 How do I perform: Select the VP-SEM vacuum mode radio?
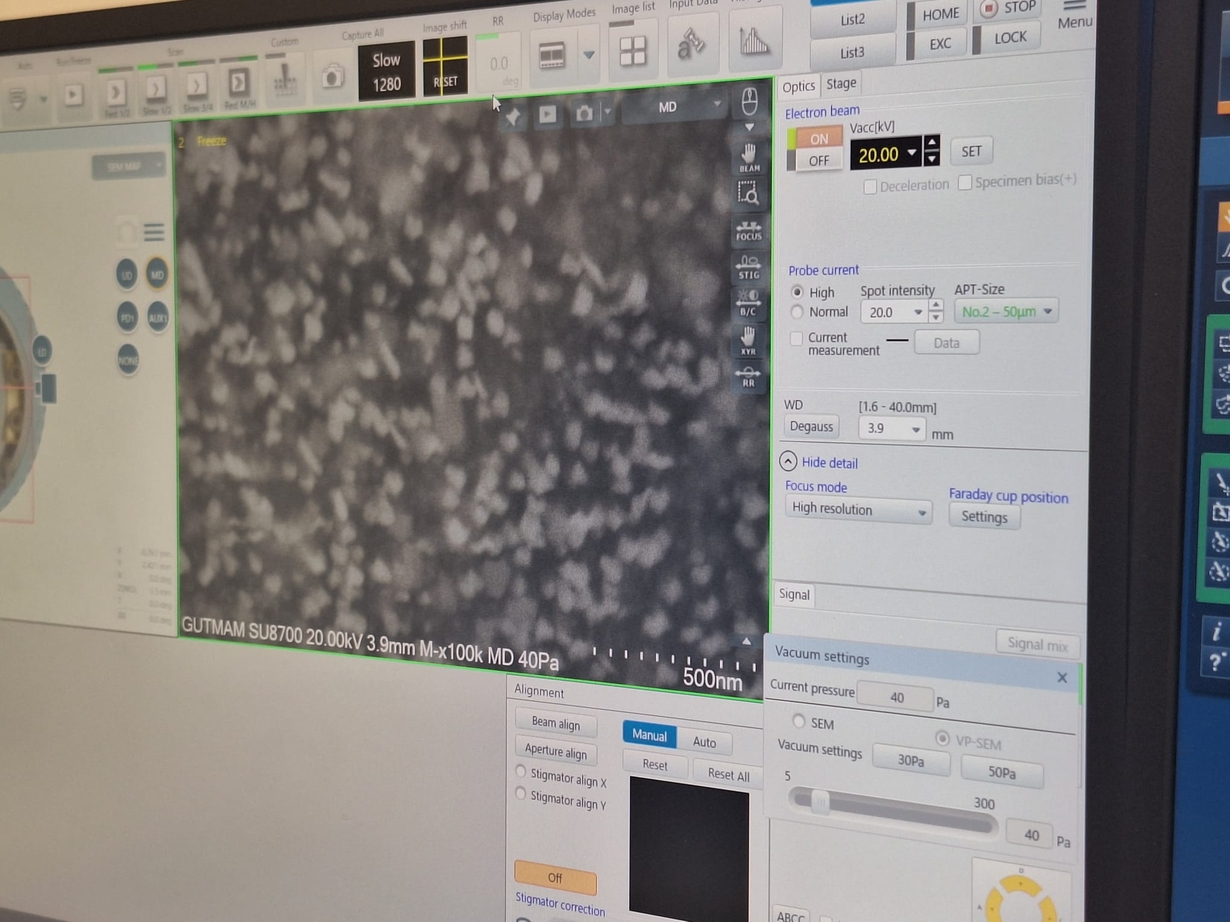click(942, 738)
